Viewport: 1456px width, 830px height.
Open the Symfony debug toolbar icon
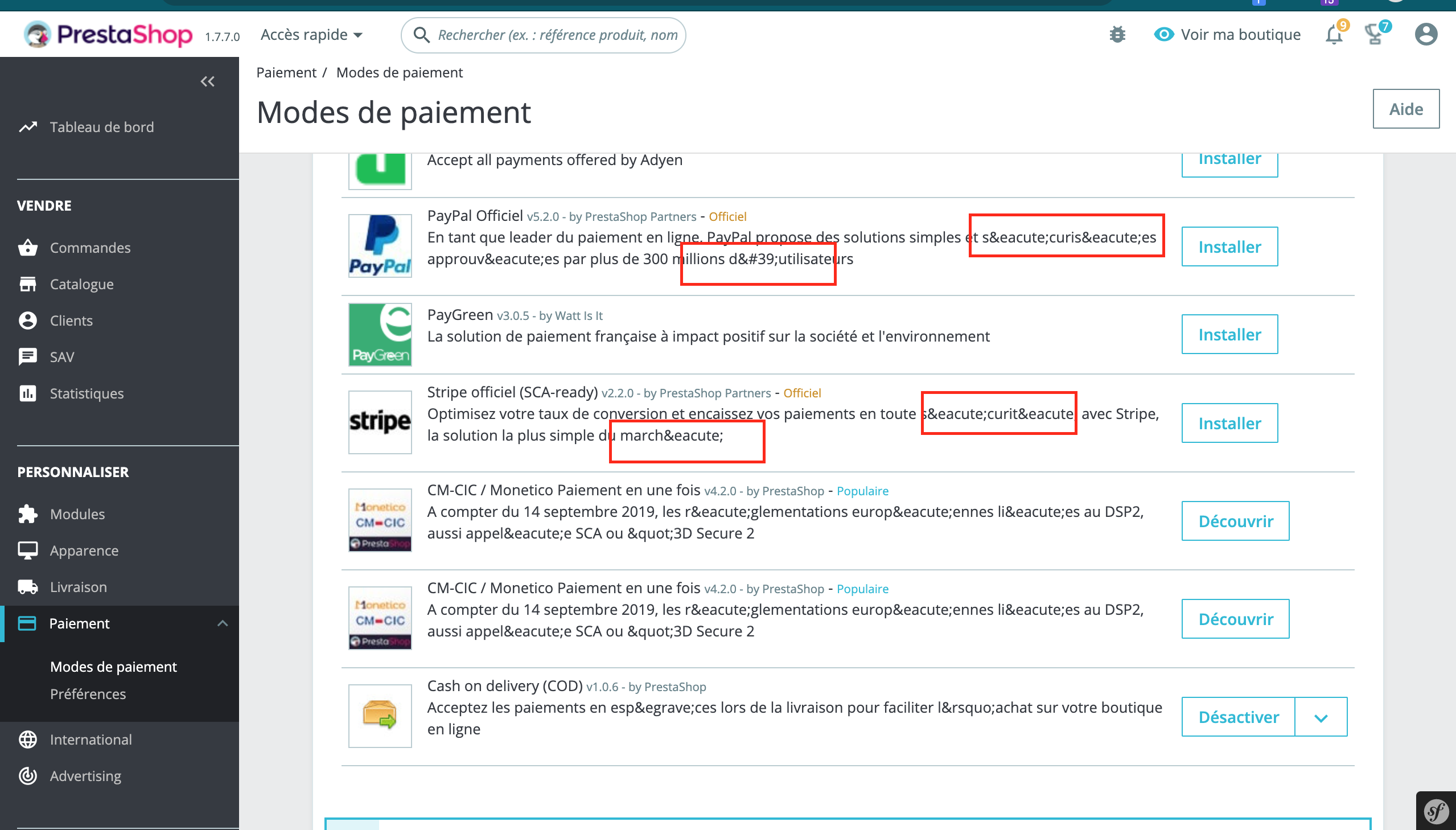click(1435, 811)
